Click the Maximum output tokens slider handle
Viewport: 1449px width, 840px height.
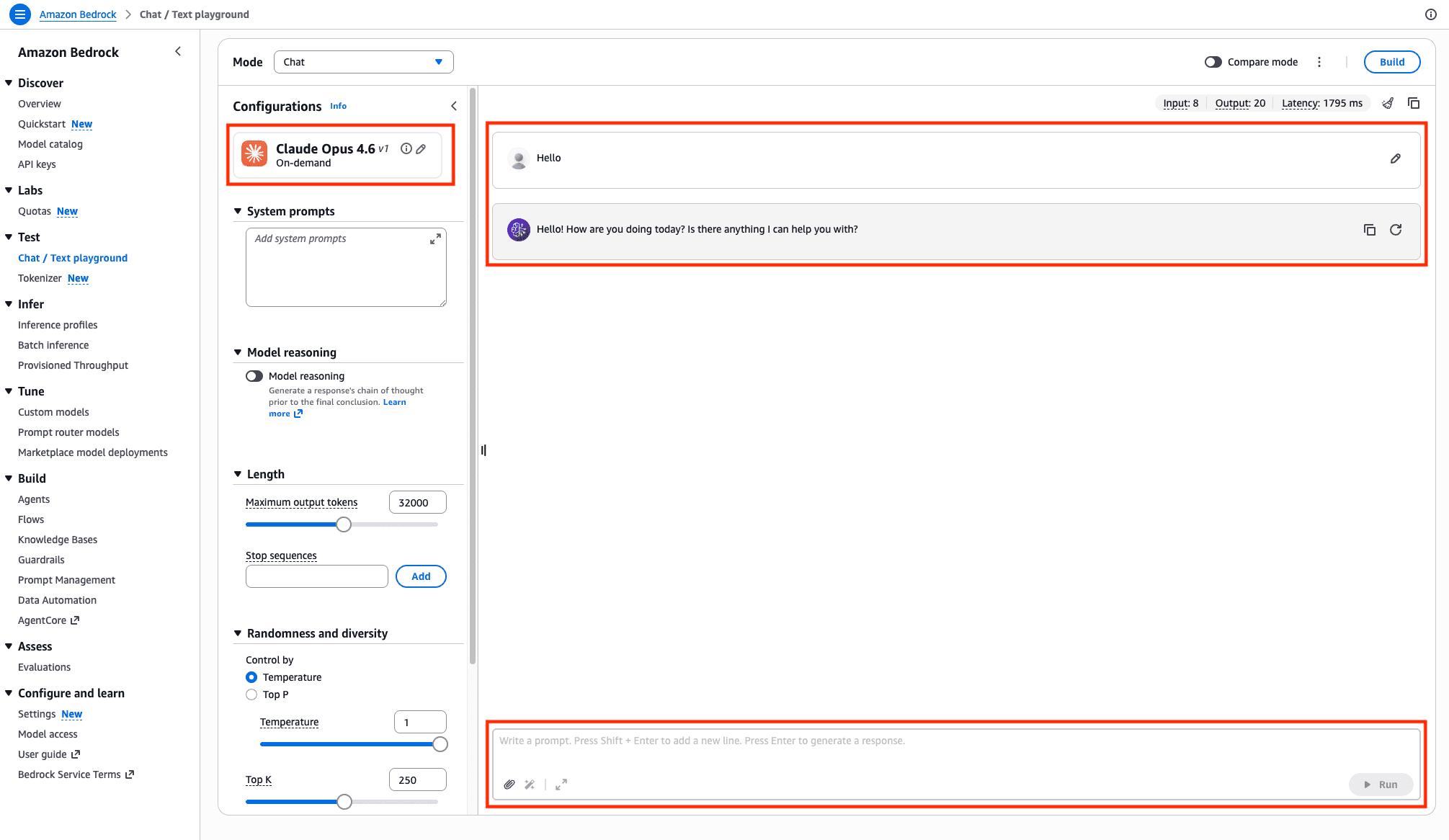[x=344, y=524]
